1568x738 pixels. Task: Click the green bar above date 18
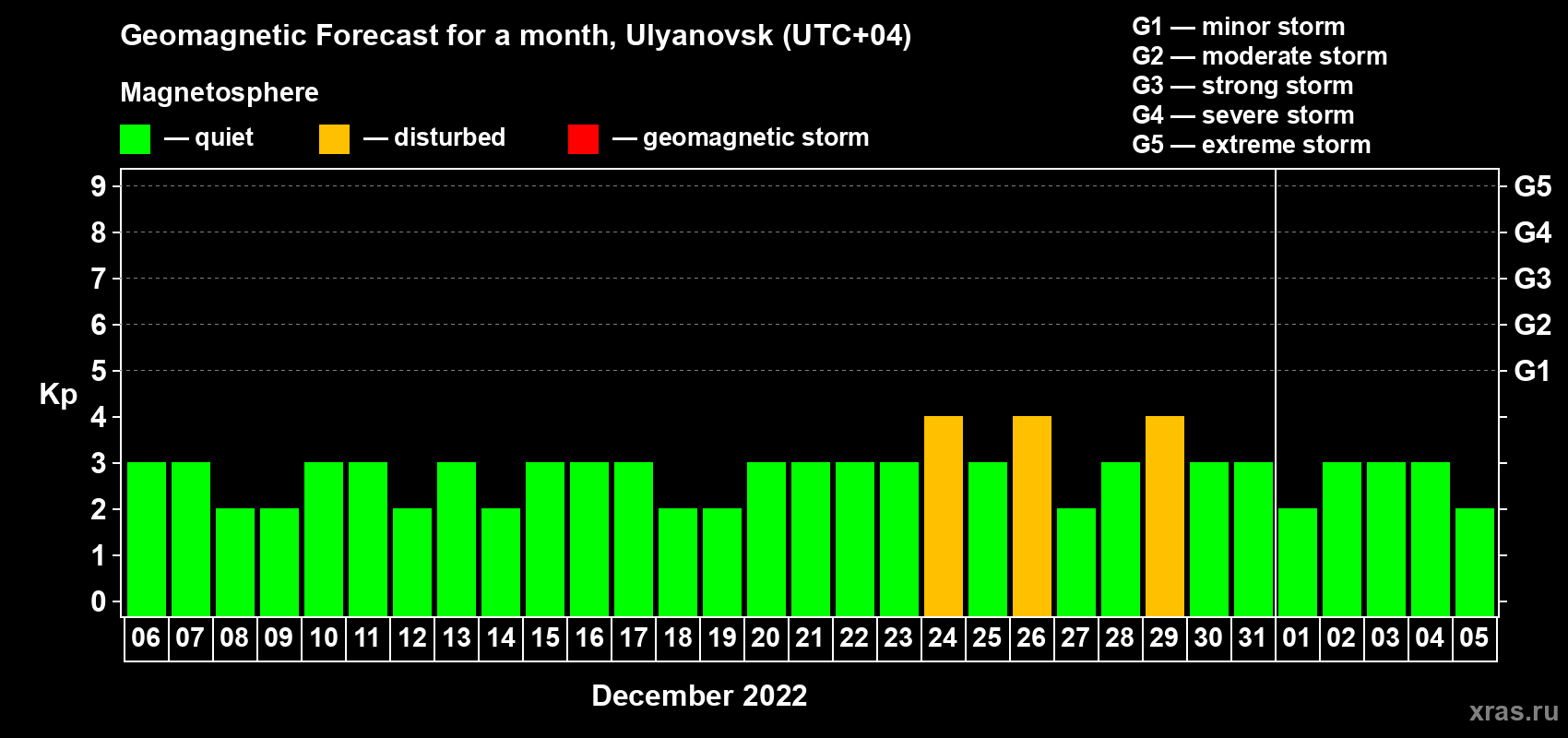678,562
